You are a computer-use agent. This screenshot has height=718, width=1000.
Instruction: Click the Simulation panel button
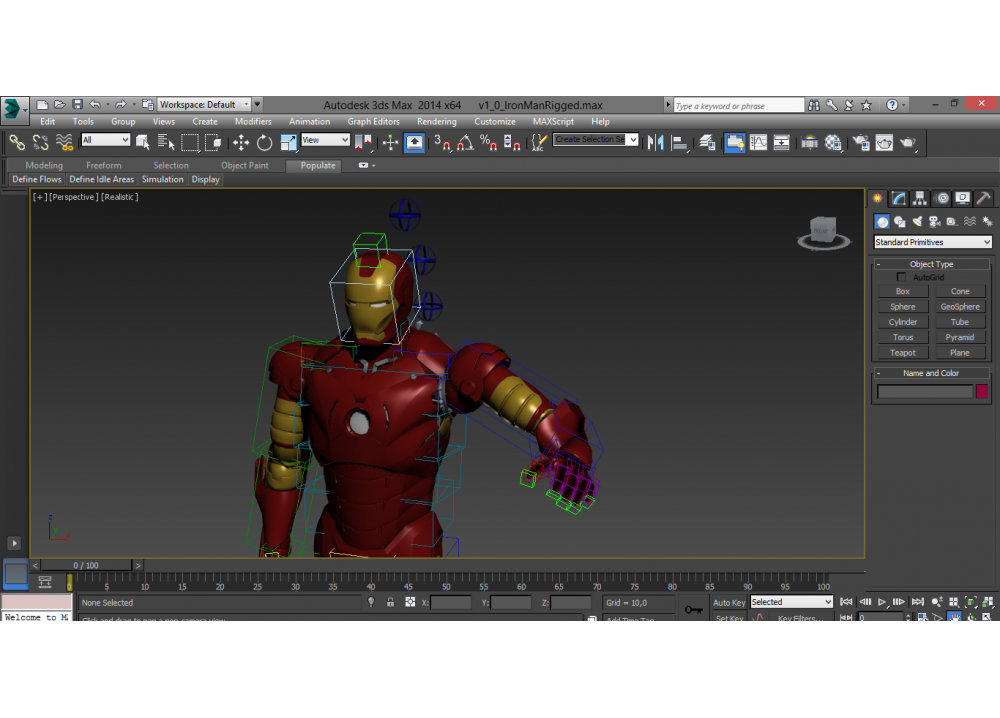[163, 179]
